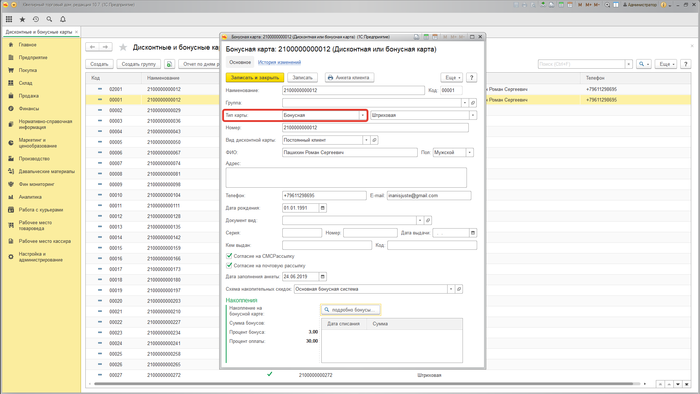This screenshot has width=700, height=394.
Task: Open the Финансы section in sidebar
Action: tap(29, 108)
